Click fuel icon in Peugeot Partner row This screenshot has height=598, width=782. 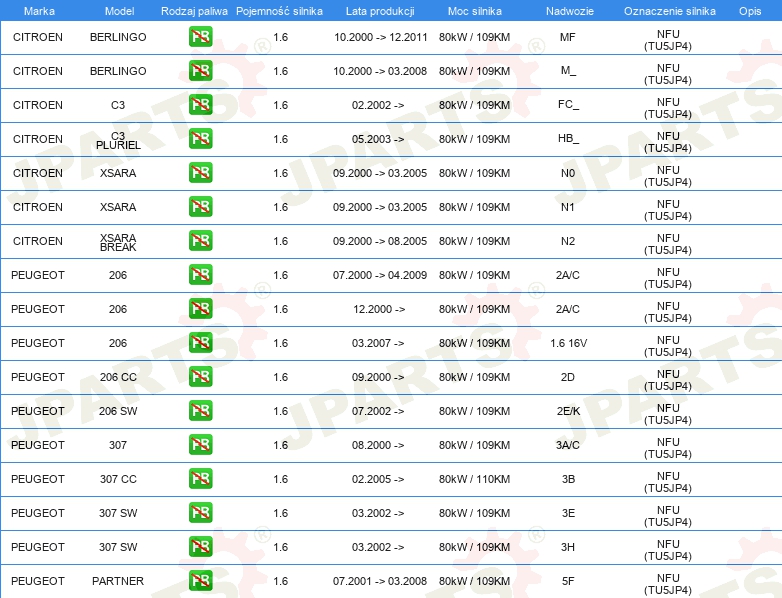200,581
